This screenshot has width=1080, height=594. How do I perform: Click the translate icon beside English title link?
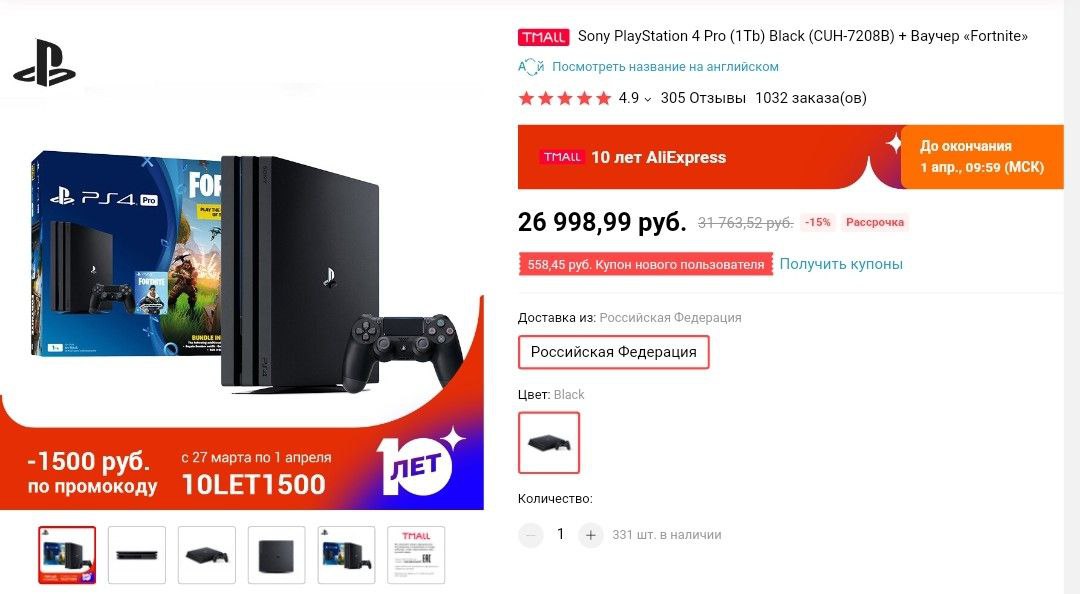point(531,67)
